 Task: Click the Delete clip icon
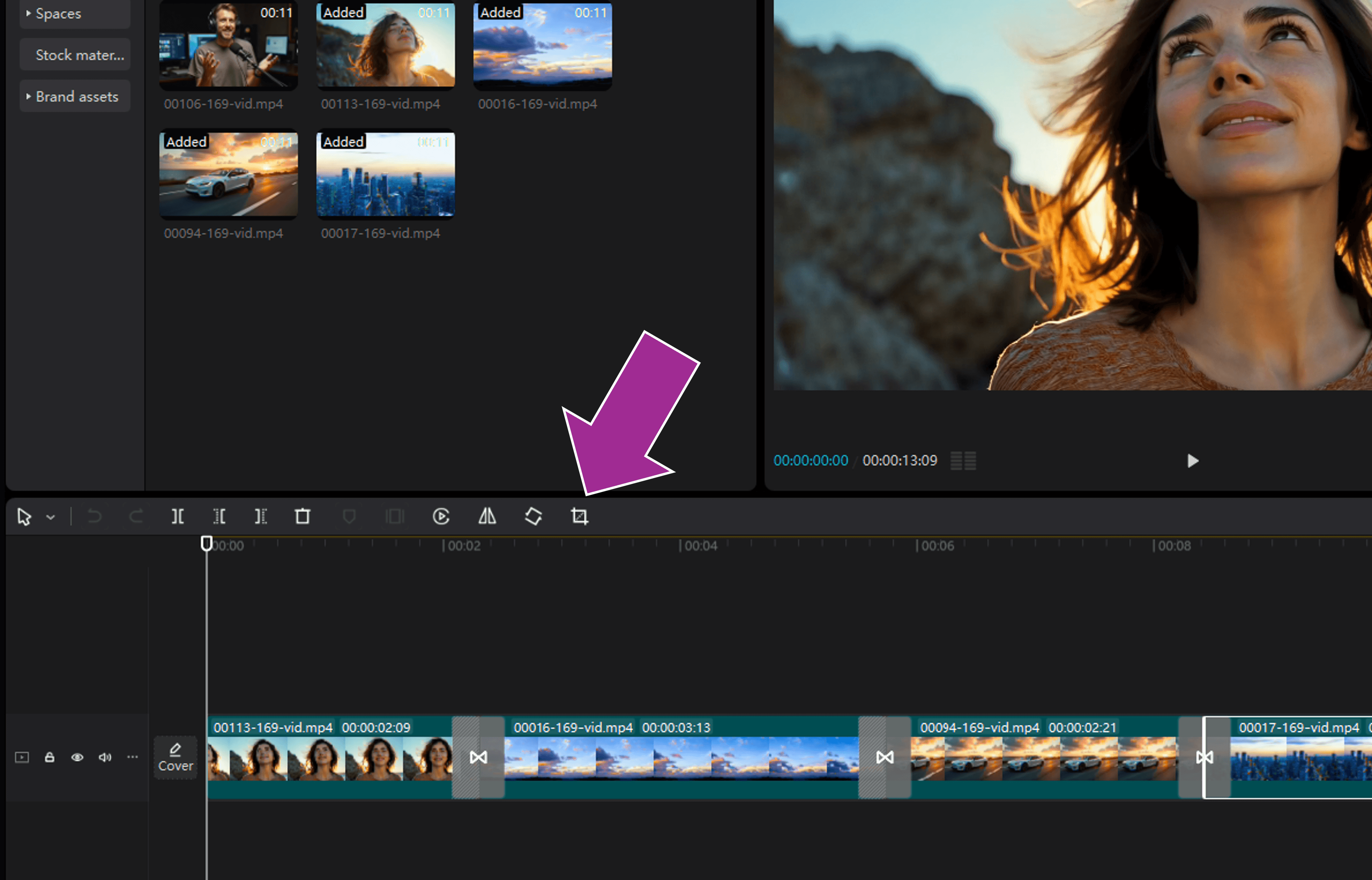(x=302, y=516)
